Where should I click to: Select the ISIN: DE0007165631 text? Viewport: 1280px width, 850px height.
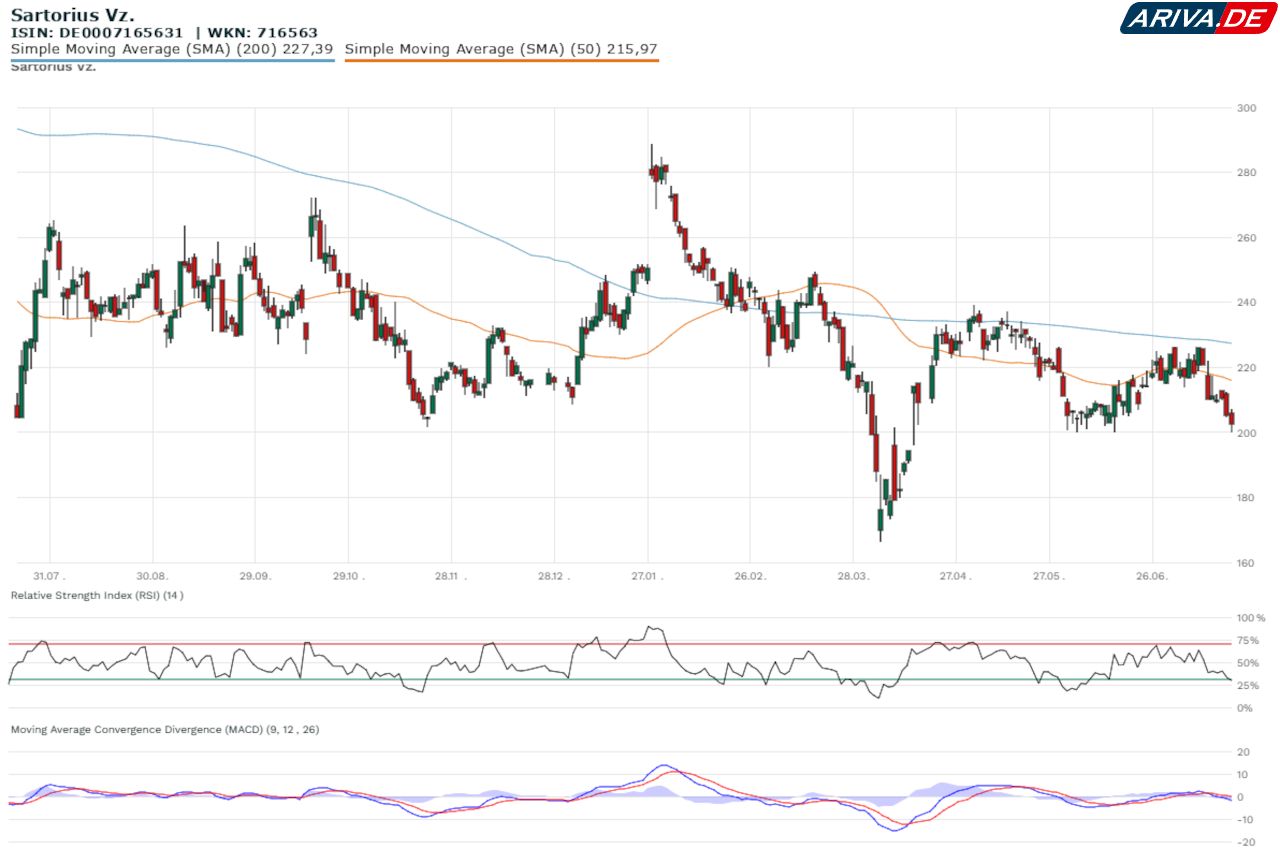pos(97,32)
